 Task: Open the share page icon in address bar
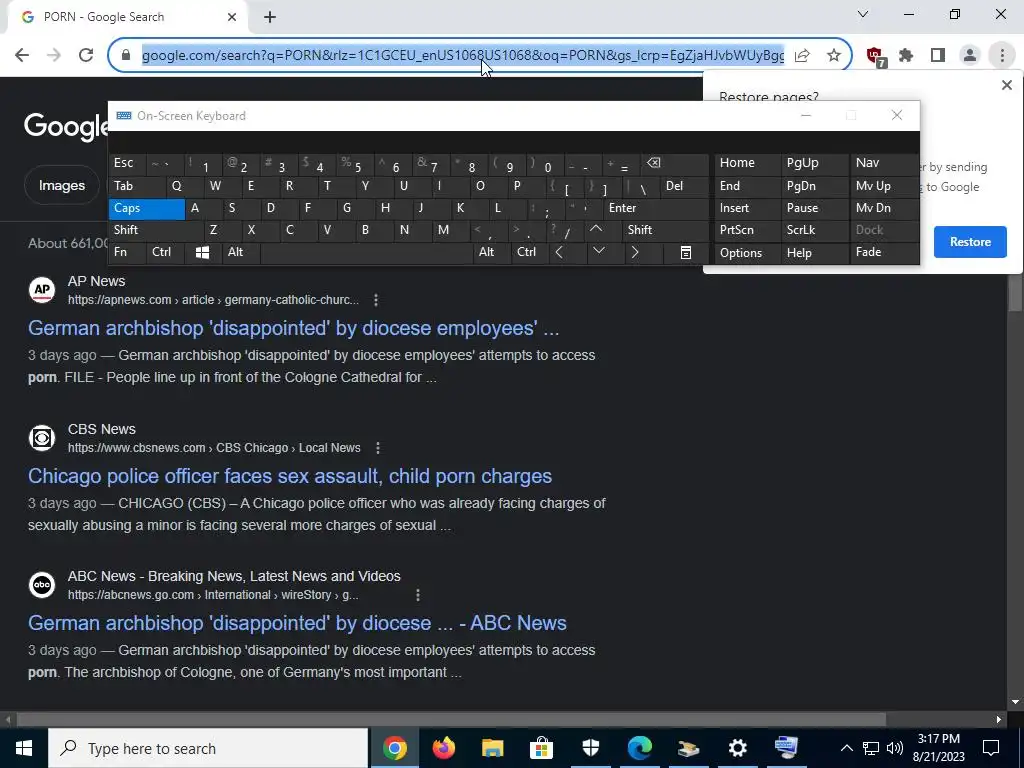(802, 56)
